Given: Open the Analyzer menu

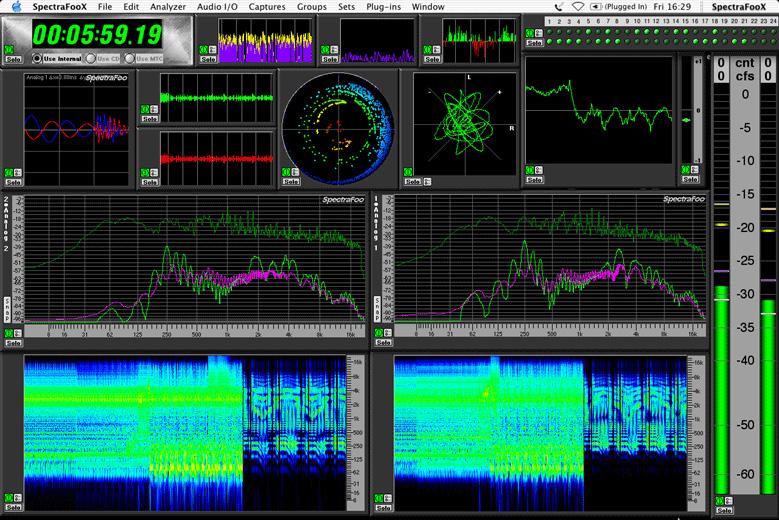Looking at the screenshot, I should (x=167, y=7).
